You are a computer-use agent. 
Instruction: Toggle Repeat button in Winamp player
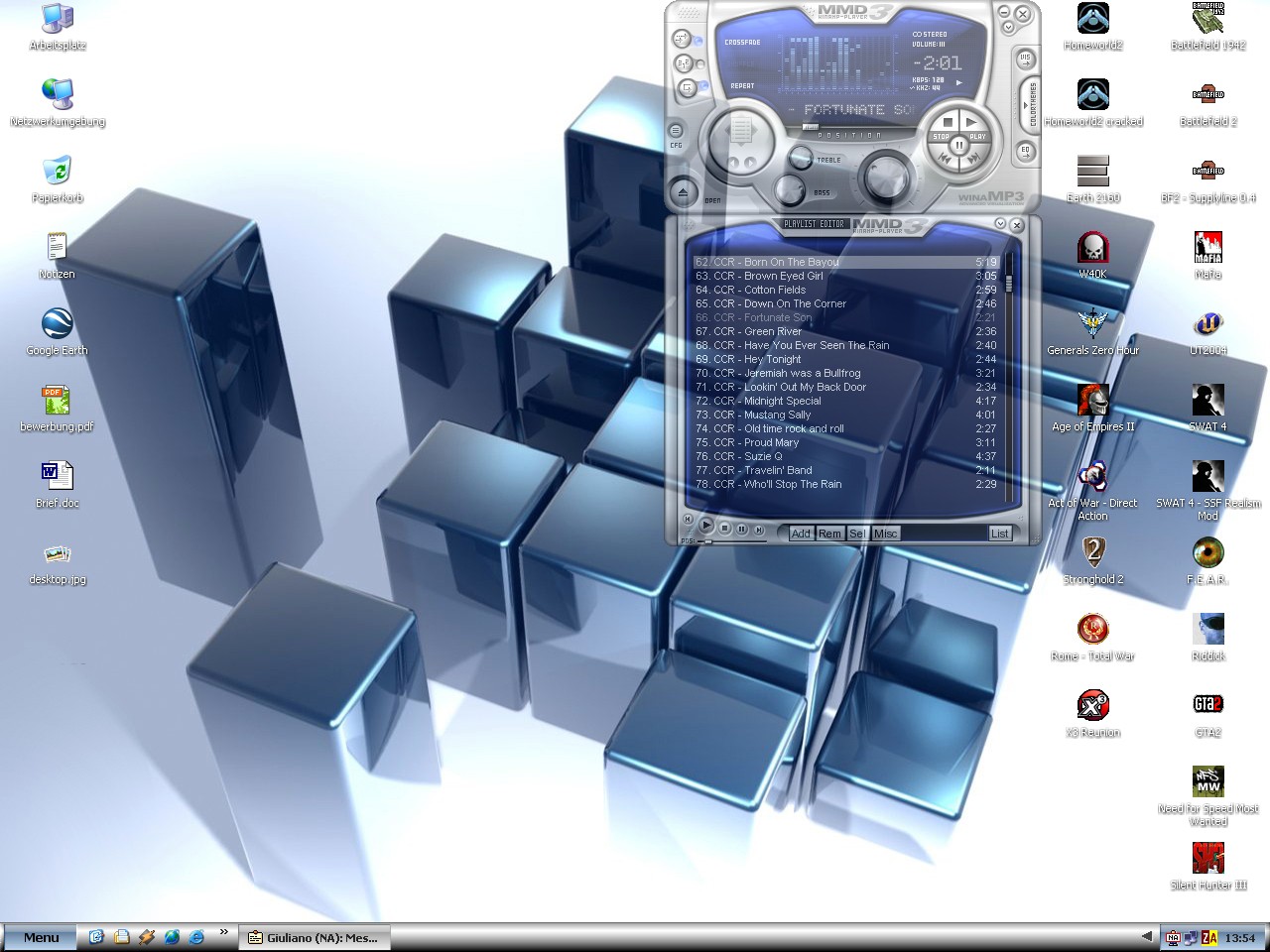coord(686,88)
